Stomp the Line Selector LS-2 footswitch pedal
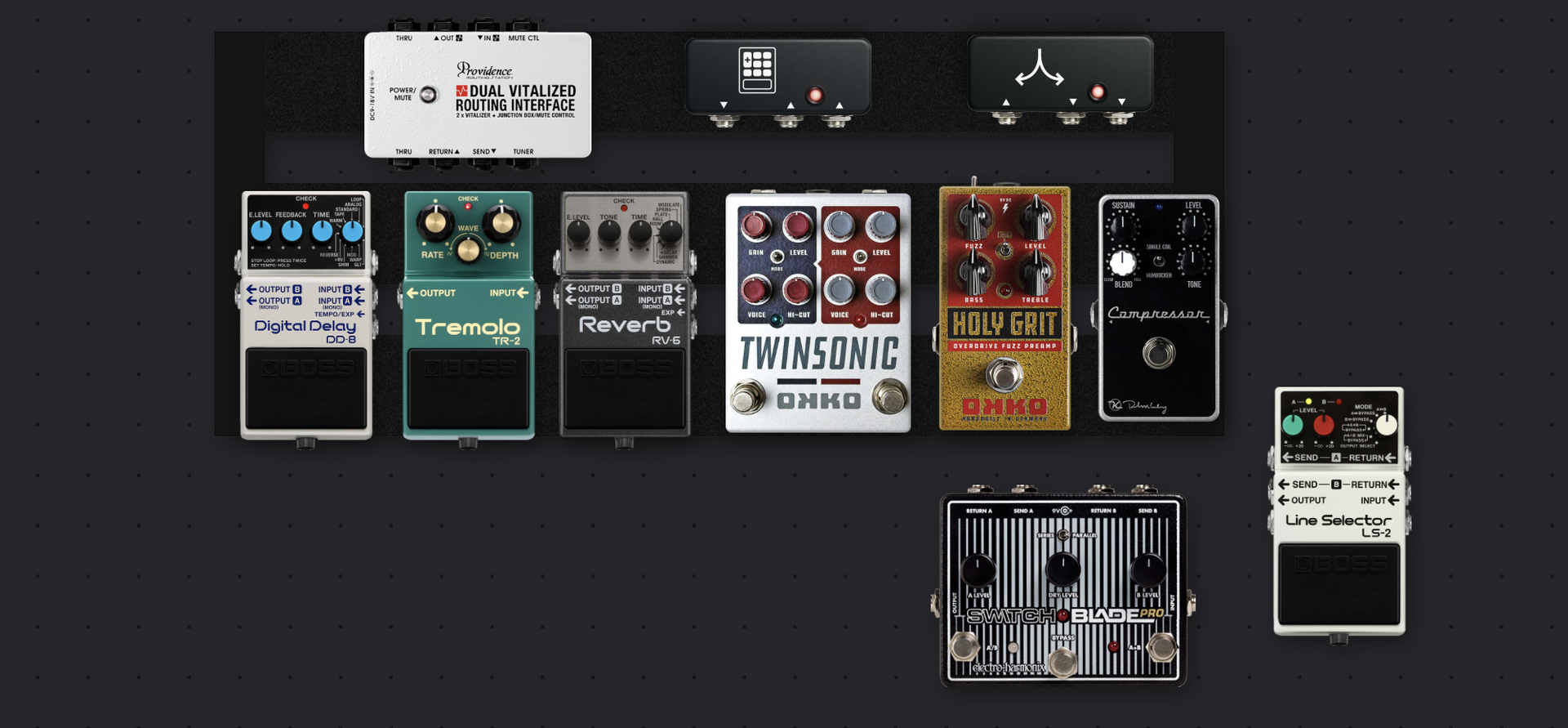Screen dimensions: 1568x728 tap(1339, 584)
